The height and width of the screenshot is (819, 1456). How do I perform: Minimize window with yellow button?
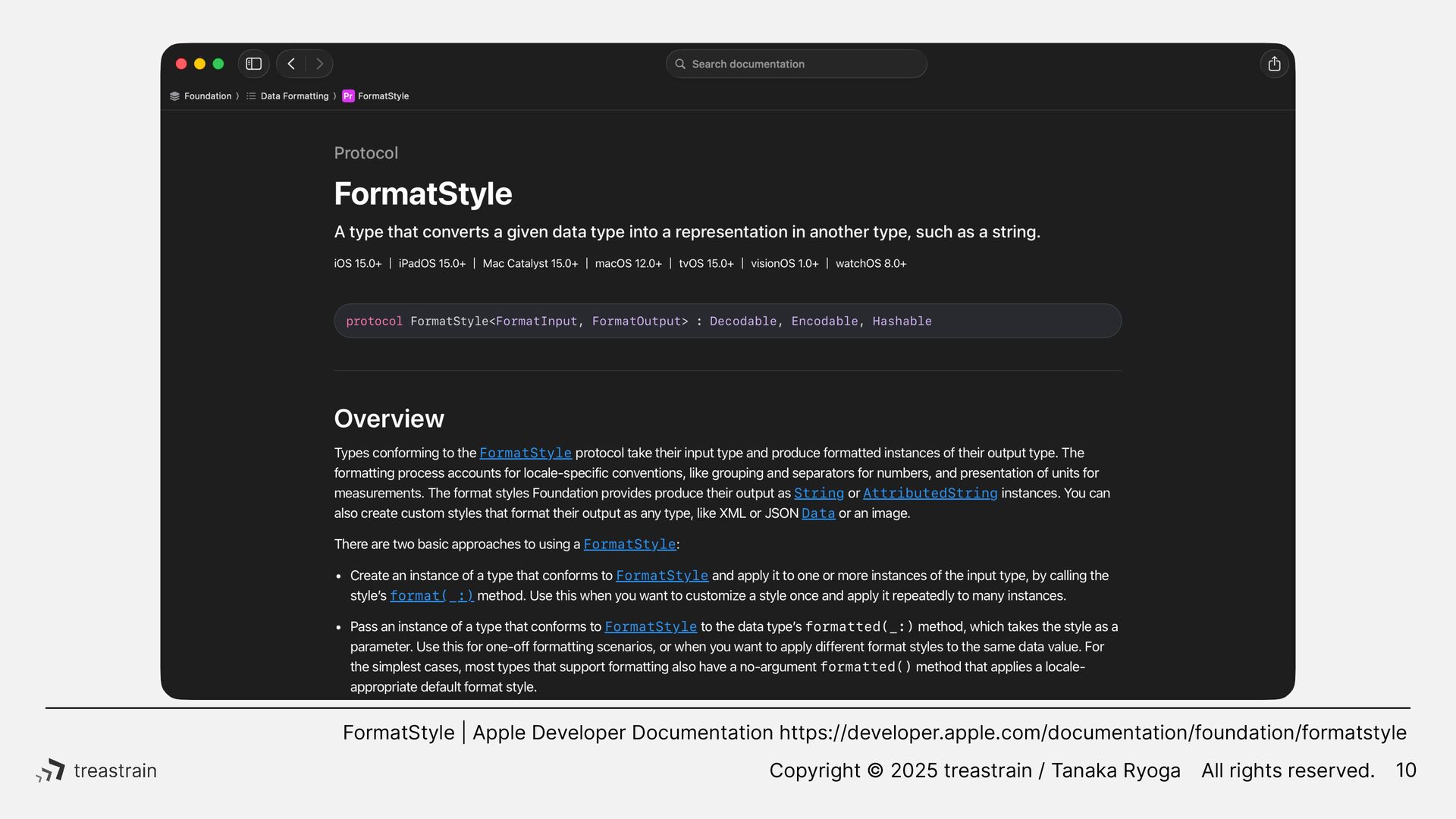click(x=199, y=64)
